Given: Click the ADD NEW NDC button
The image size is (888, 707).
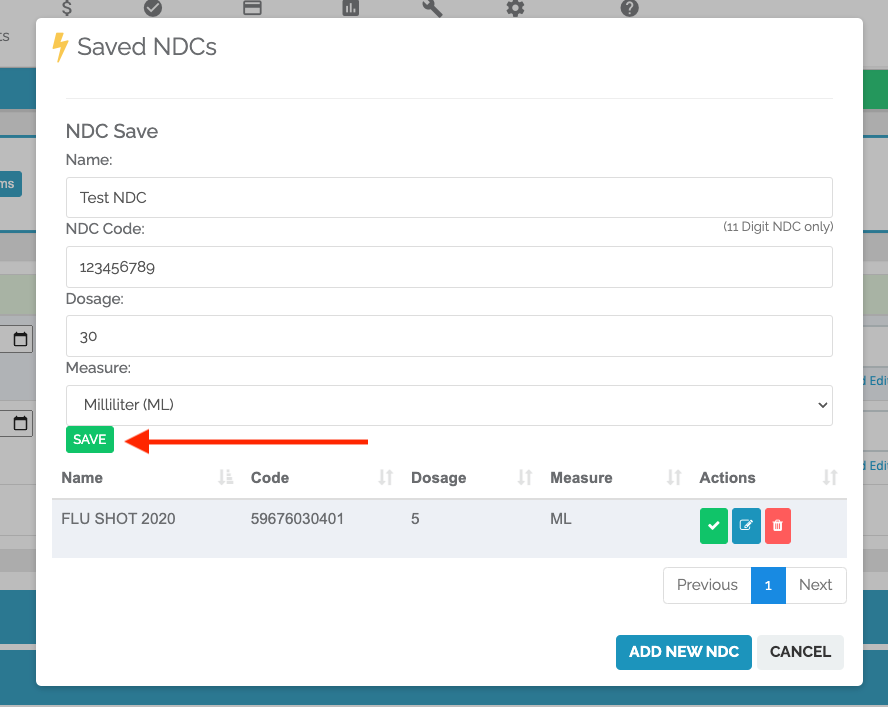Looking at the screenshot, I should 684,652.
